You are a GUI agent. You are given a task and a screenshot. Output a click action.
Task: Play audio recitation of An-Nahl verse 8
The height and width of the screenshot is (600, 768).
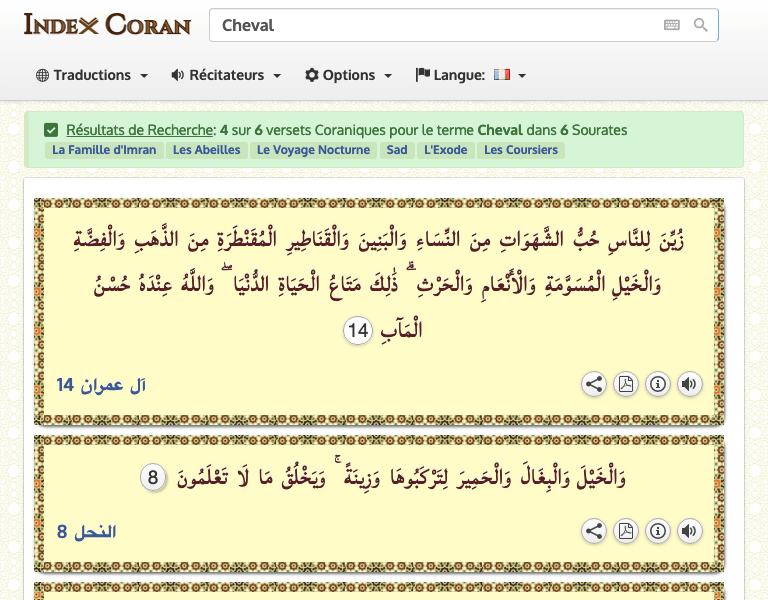click(x=689, y=531)
